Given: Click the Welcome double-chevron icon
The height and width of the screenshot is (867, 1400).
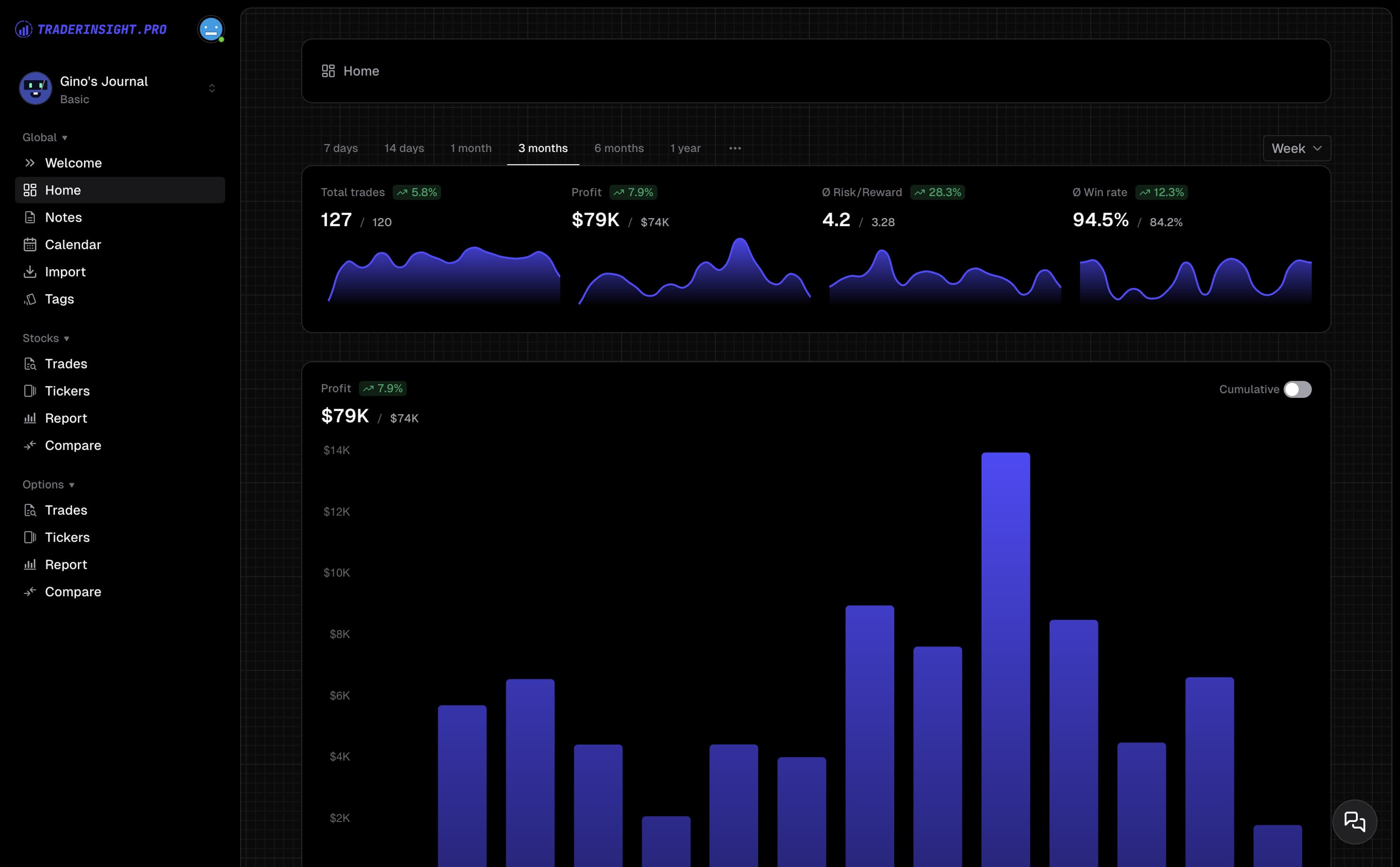Looking at the screenshot, I should click(x=30, y=163).
